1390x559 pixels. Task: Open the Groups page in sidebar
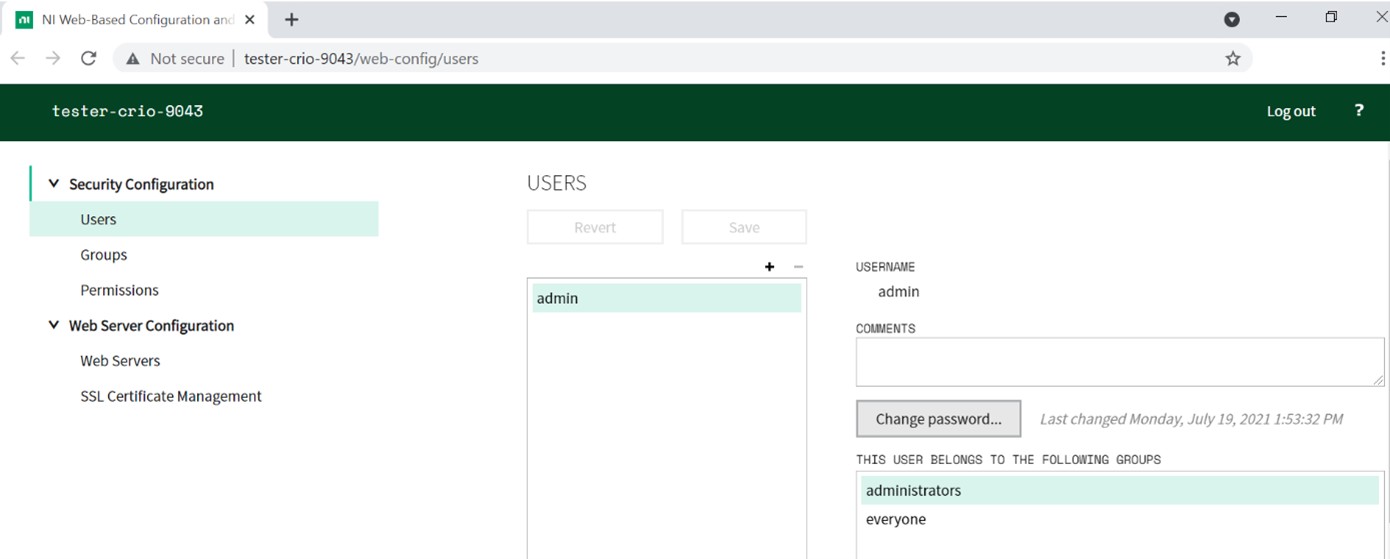pos(104,255)
